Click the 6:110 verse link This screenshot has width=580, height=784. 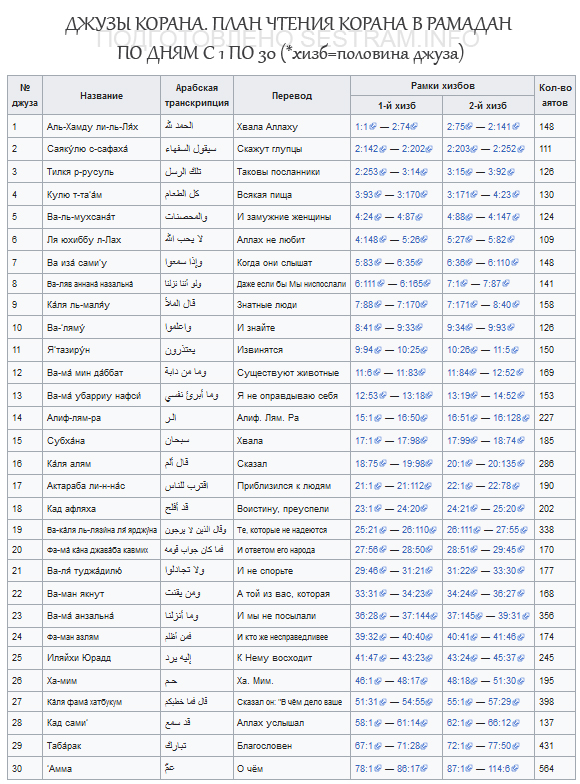(500, 263)
